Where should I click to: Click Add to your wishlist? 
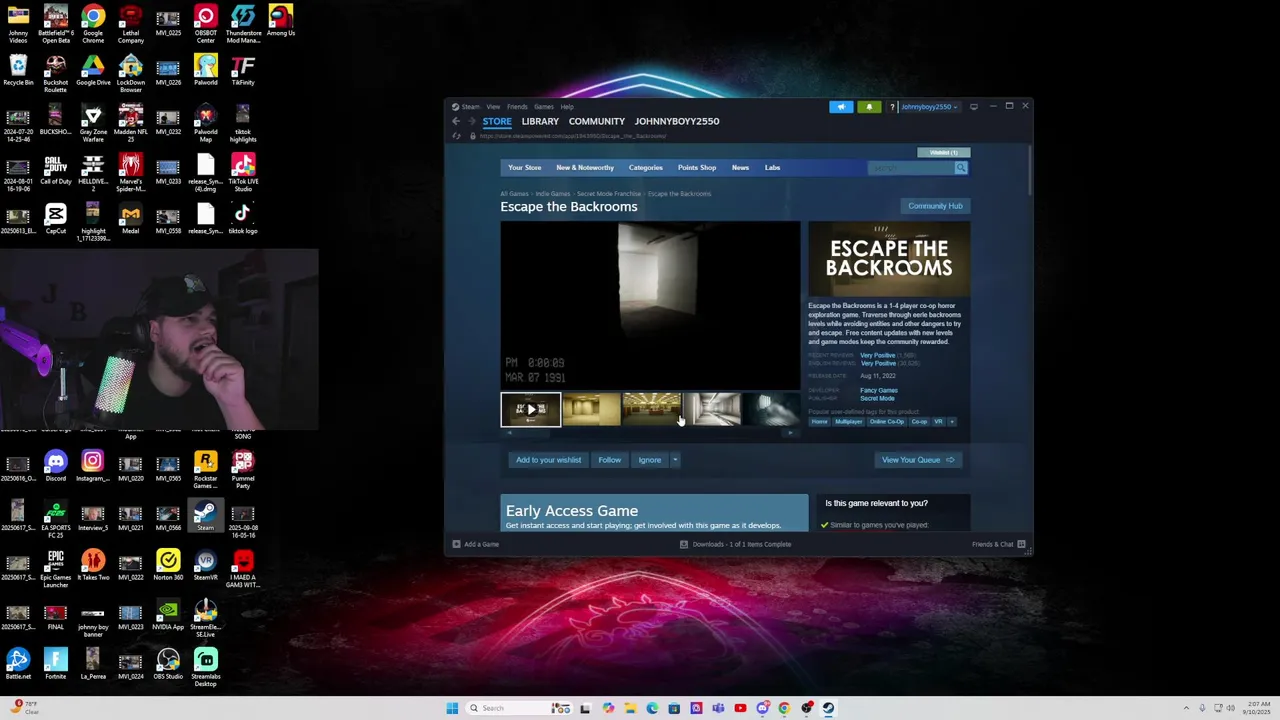[548, 460]
